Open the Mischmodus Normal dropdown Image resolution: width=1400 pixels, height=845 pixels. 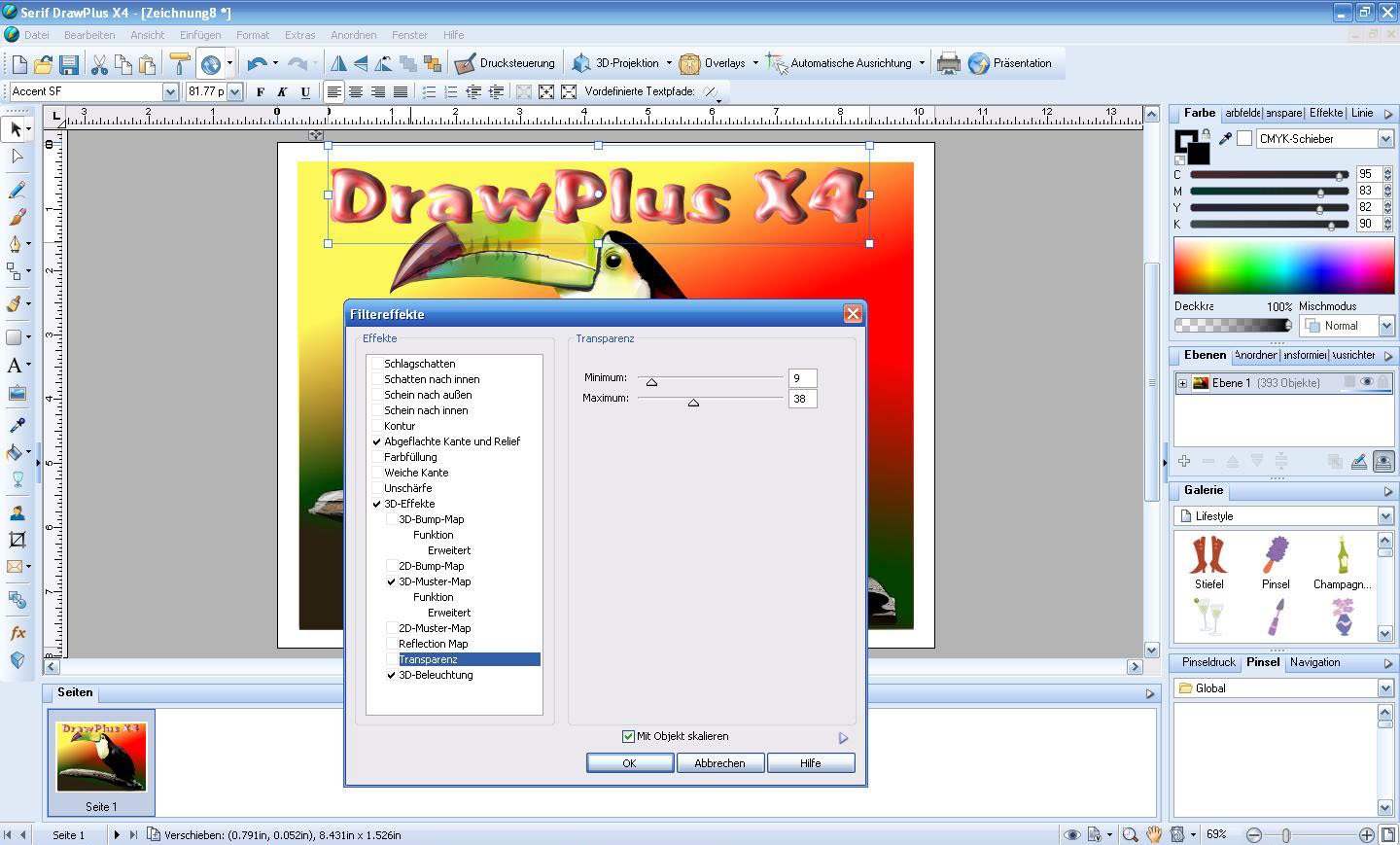(x=1385, y=326)
